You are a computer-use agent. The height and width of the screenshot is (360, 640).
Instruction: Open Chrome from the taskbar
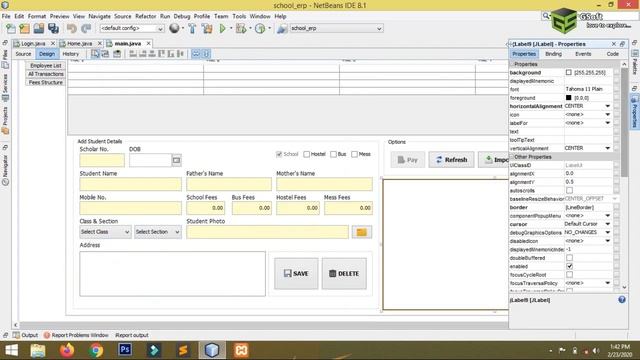click(96, 350)
